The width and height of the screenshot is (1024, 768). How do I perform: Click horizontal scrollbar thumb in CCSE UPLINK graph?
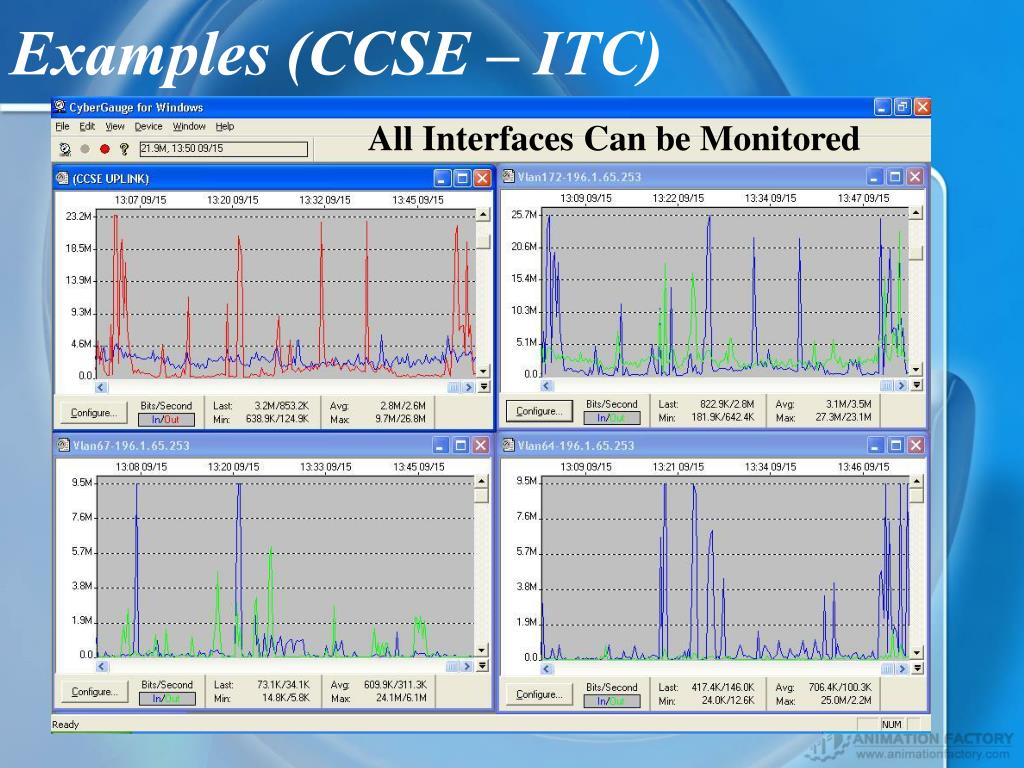point(453,387)
